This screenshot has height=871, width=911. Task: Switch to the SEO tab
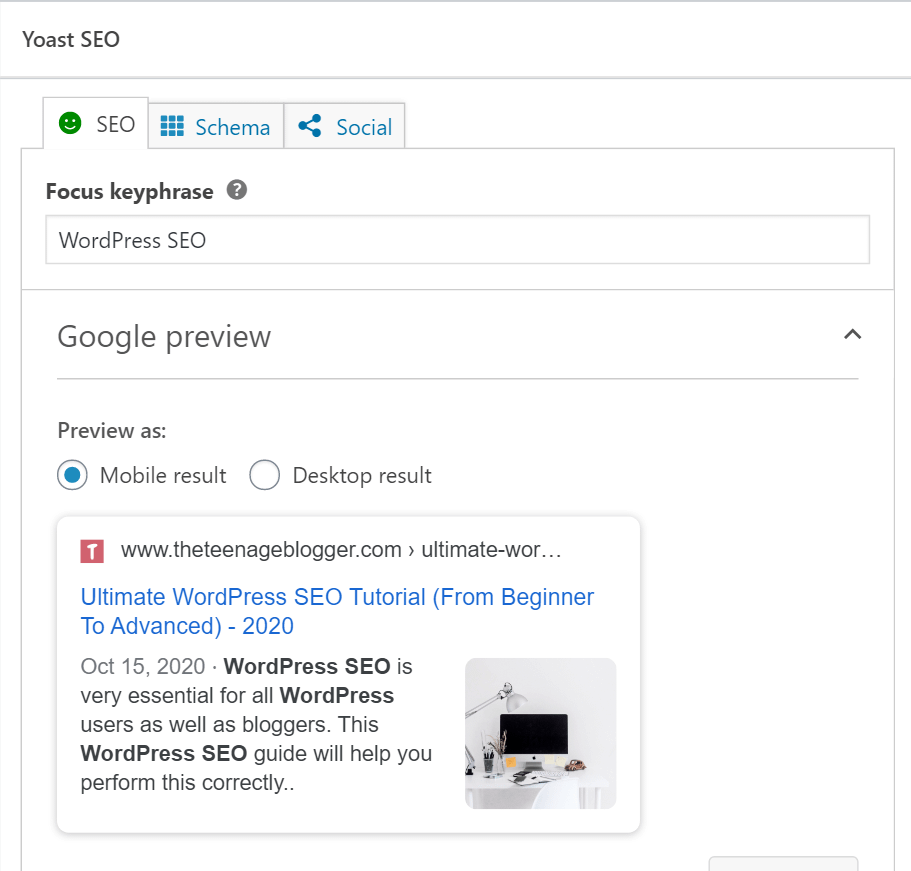pos(96,124)
